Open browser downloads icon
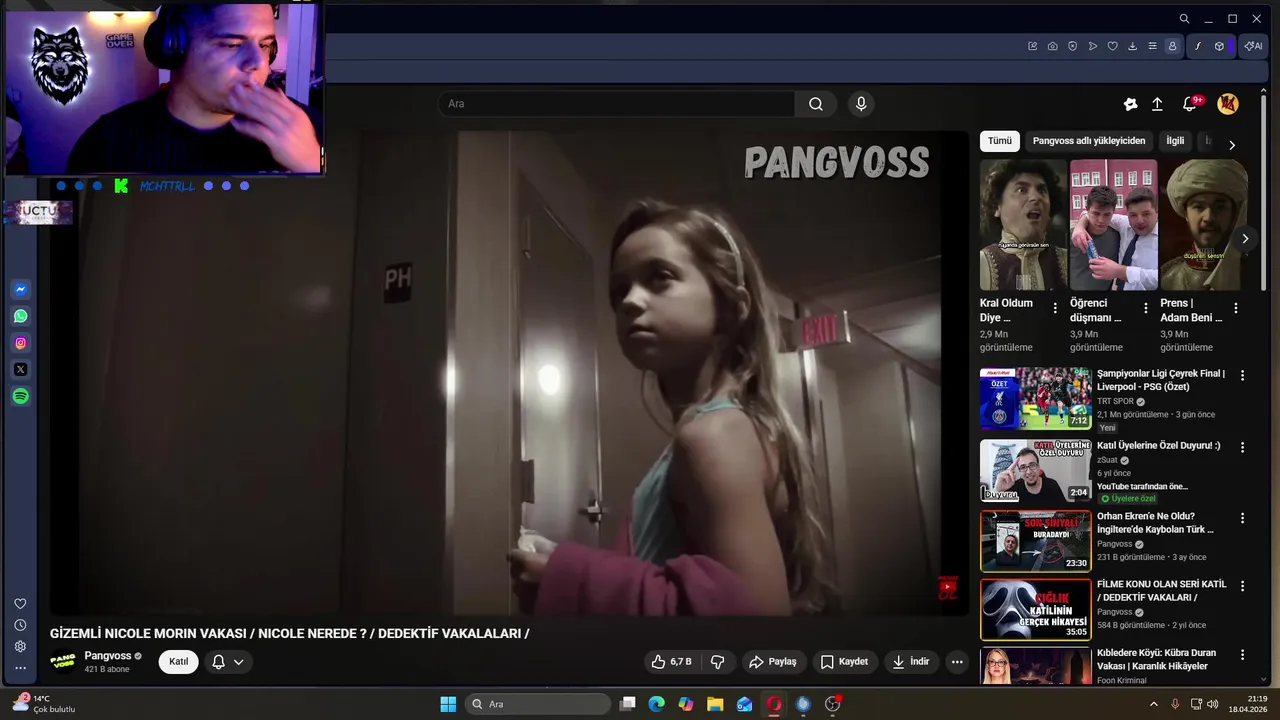The height and width of the screenshot is (720, 1280). pyautogui.click(x=1132, y=46)
